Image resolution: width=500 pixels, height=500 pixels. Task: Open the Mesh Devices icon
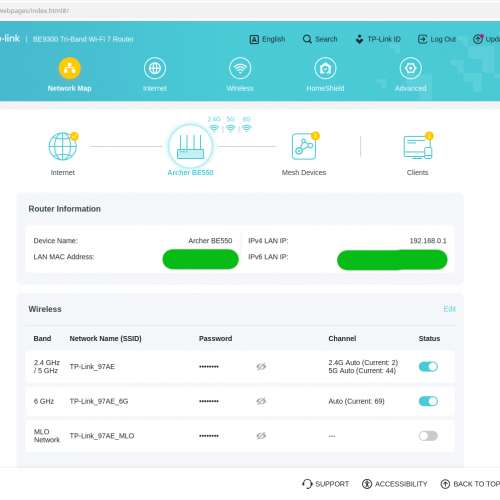pyautogui.click(x=304, y=147)
